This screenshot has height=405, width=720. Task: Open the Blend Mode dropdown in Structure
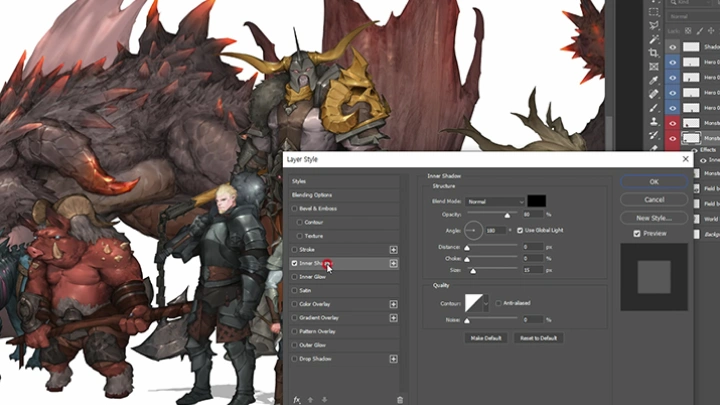(x=495, y=202)
